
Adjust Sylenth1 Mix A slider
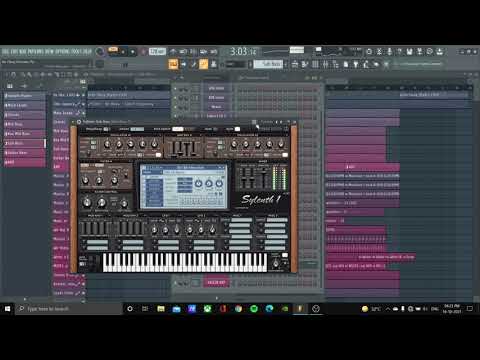243,178
